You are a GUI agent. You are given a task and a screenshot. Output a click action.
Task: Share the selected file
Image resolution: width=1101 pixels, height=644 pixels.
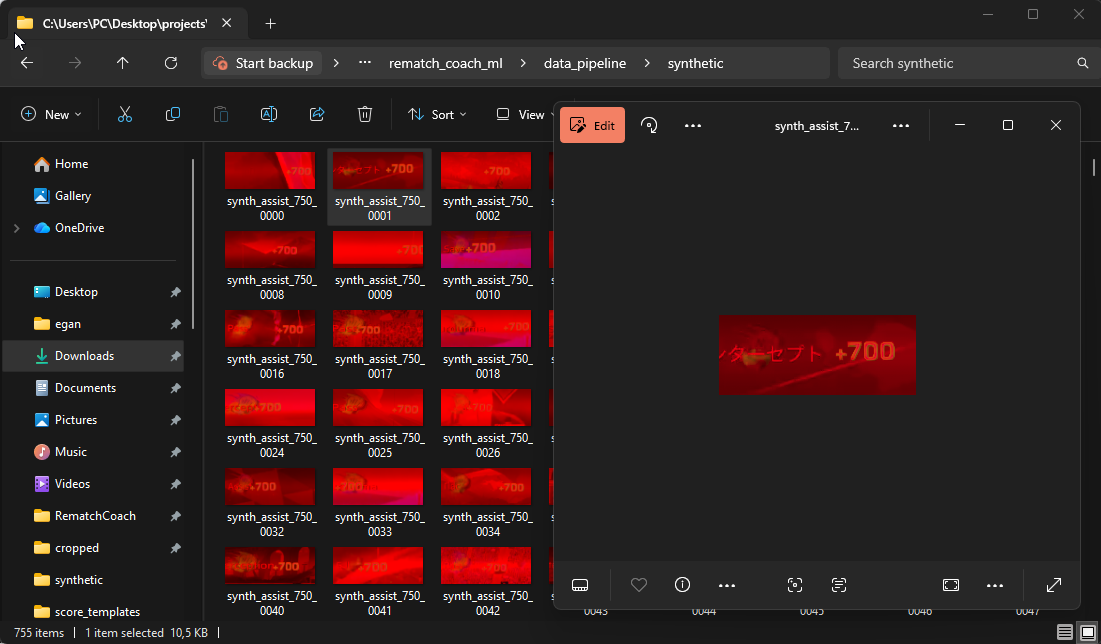tap(317, 114)
